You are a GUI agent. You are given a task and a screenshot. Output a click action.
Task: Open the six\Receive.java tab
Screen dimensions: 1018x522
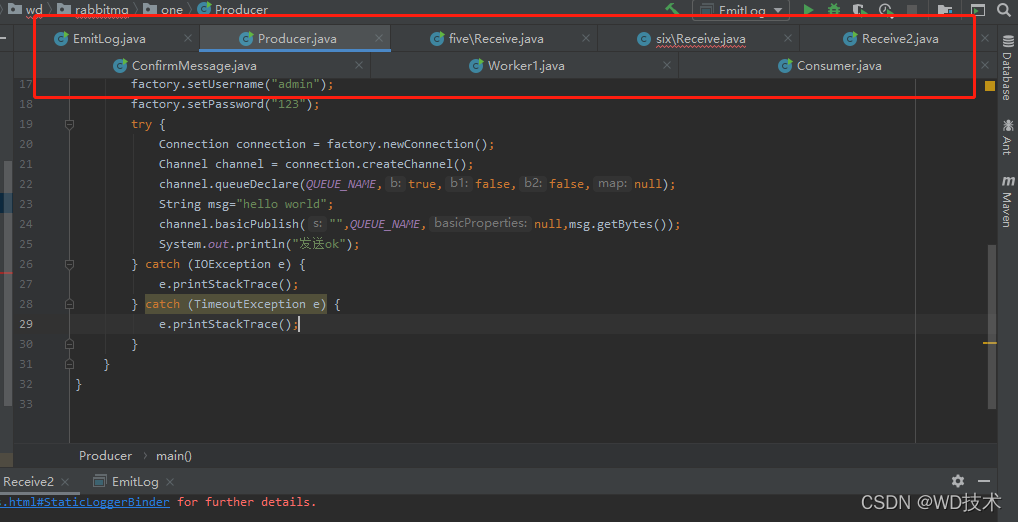[700, 39]
